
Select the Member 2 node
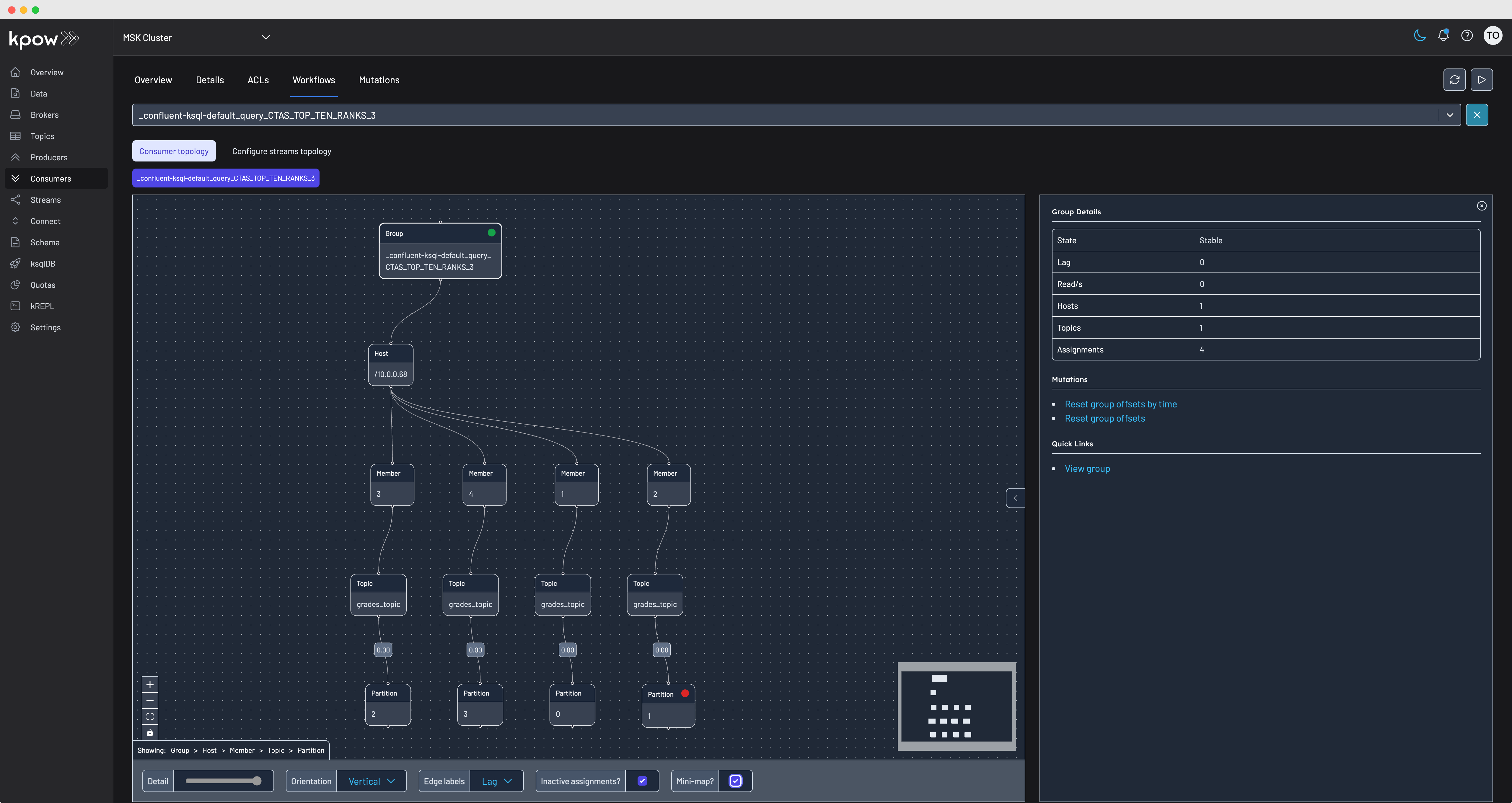coord(669,485)
